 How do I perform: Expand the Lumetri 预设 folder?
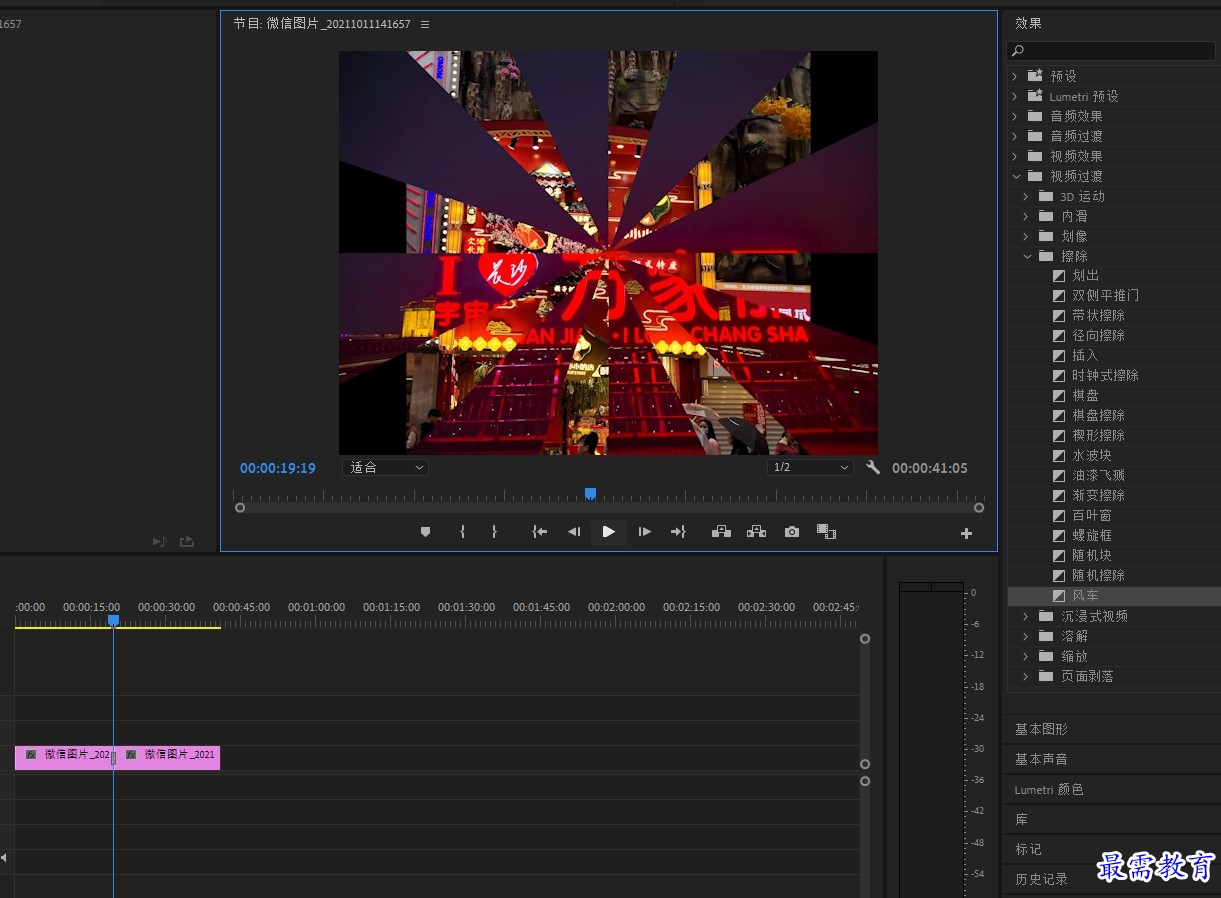[x=1015, y=96]
